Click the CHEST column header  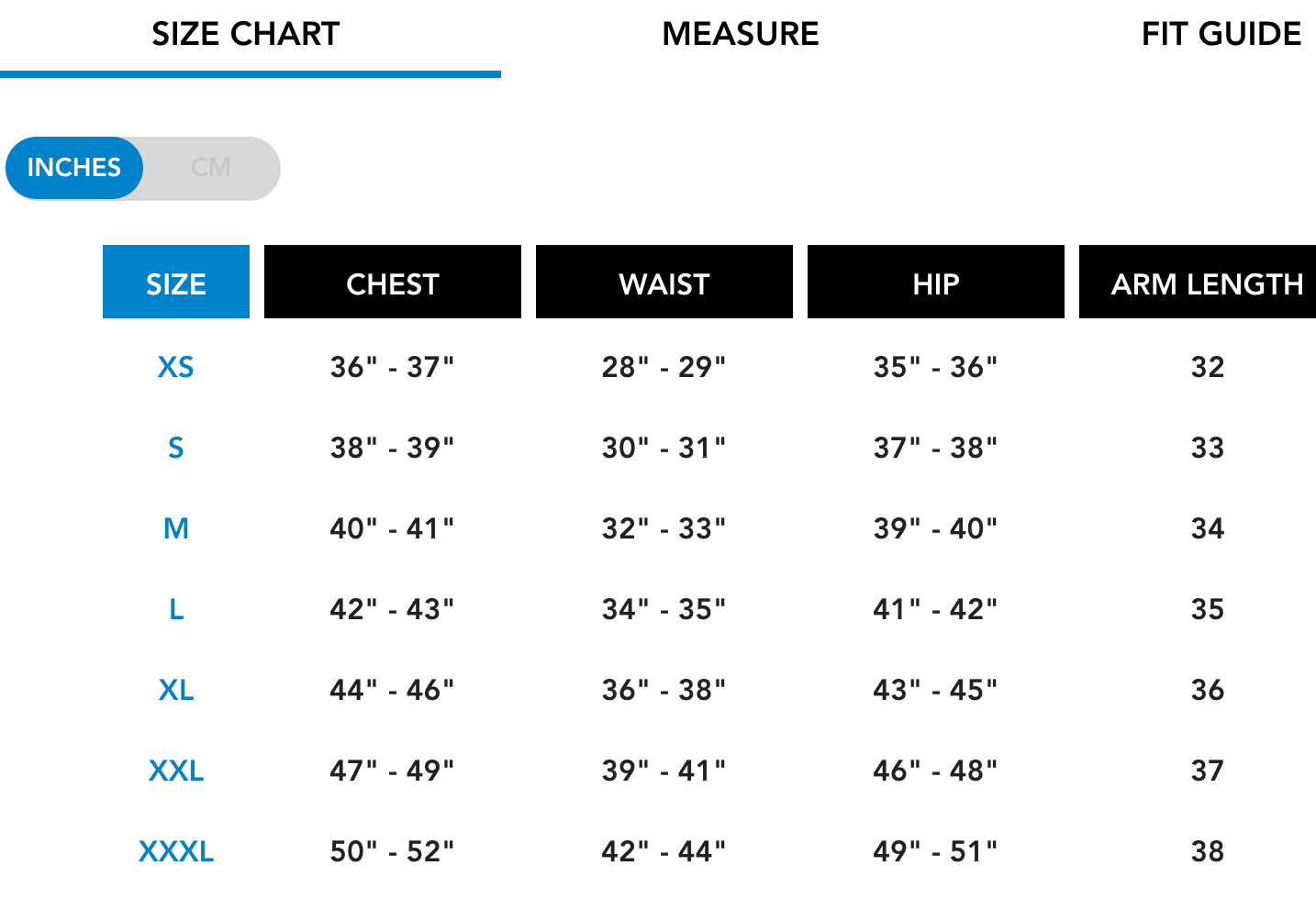[x=393, y=282]
